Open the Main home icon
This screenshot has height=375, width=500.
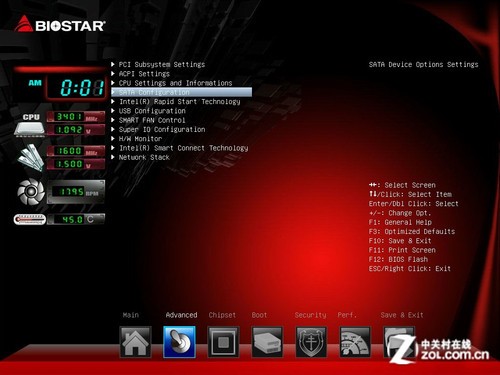pos(135,342)
